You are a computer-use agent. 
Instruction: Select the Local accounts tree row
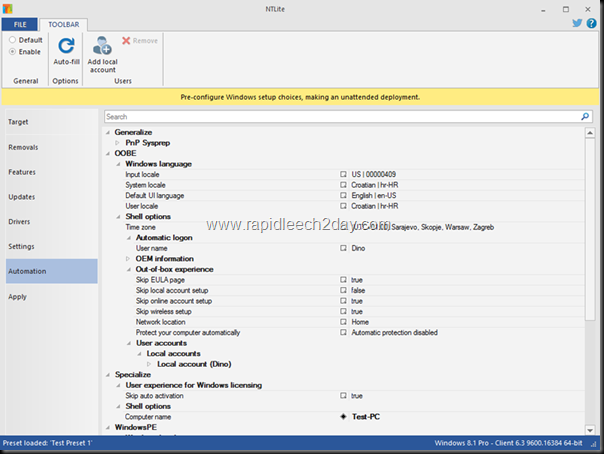[x=344, y=353]
